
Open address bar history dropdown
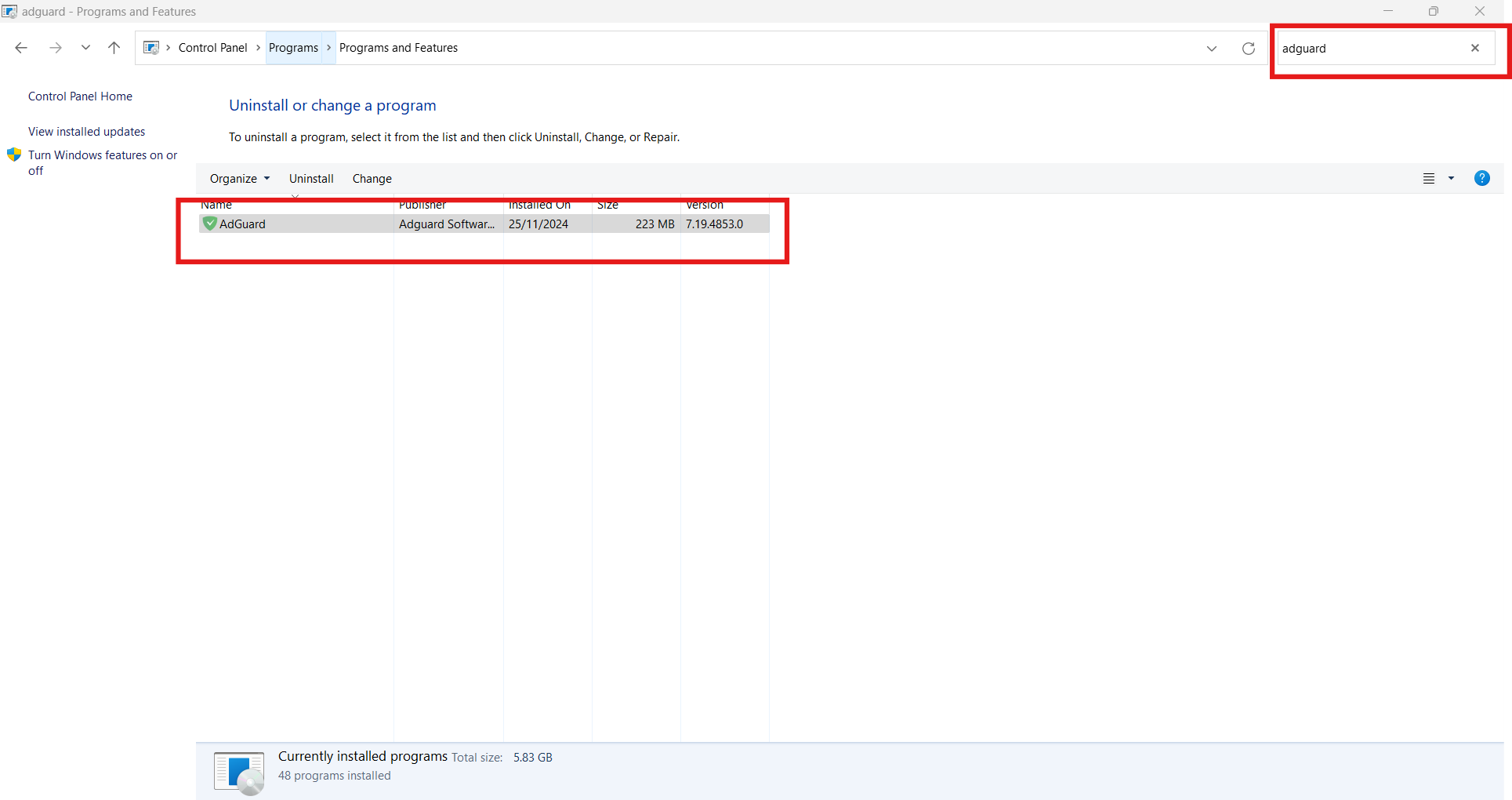[x=1212, y=49]
